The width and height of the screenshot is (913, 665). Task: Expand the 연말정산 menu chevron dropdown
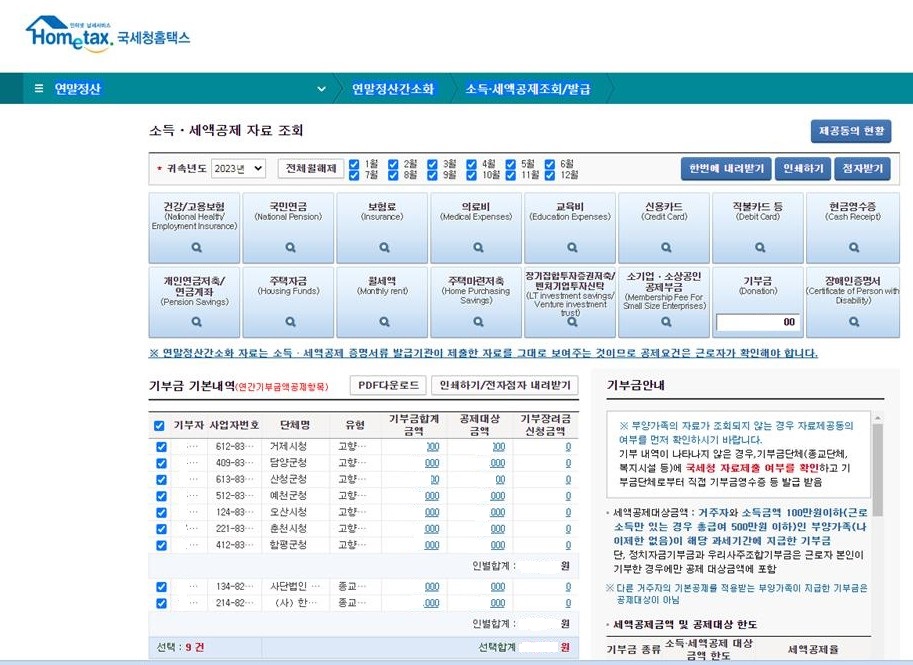point(321,89)
